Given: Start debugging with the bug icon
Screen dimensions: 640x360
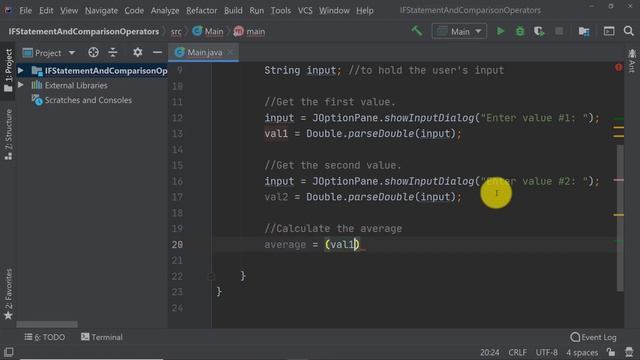Looking at the screenshot, I should (520, 31).
